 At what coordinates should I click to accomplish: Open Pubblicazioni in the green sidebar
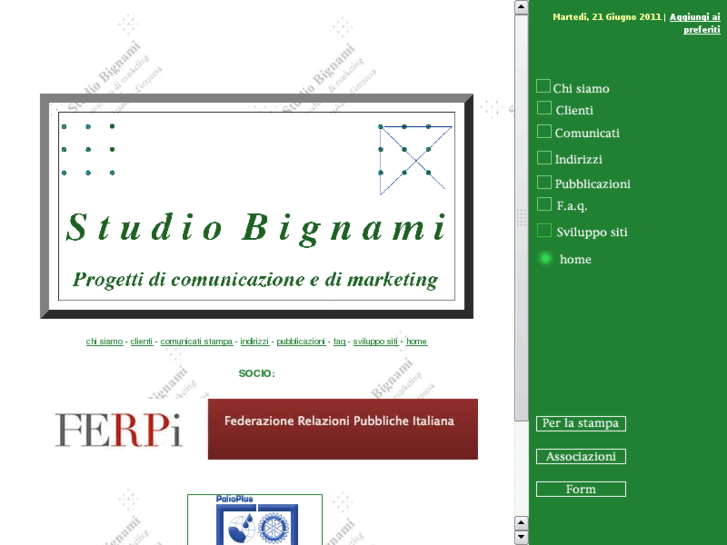(x=593, y=184)
